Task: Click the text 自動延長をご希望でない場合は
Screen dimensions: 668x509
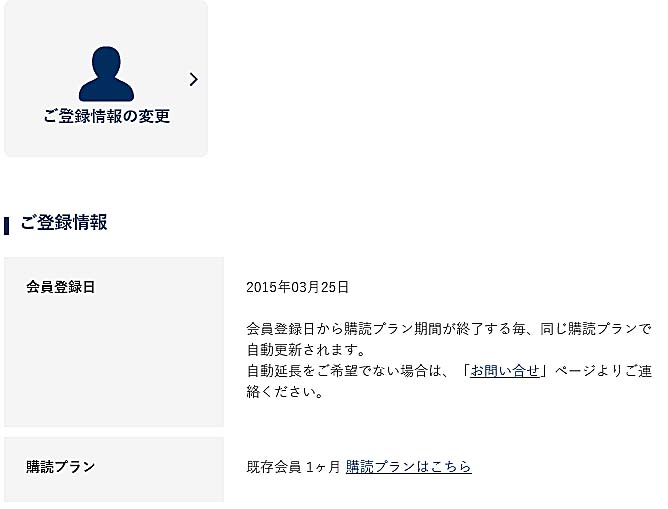Action: (343, 371)
